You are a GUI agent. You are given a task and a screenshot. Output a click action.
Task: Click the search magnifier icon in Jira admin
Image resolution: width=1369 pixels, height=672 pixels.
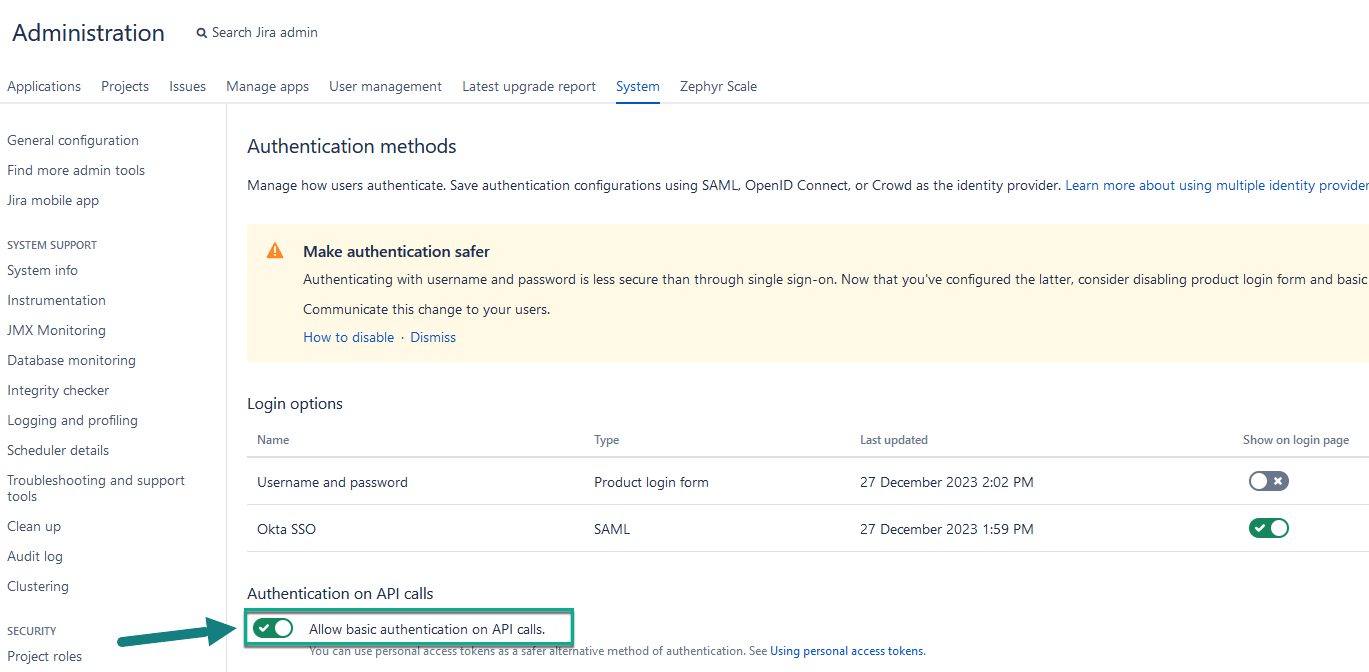click(201, 32)
